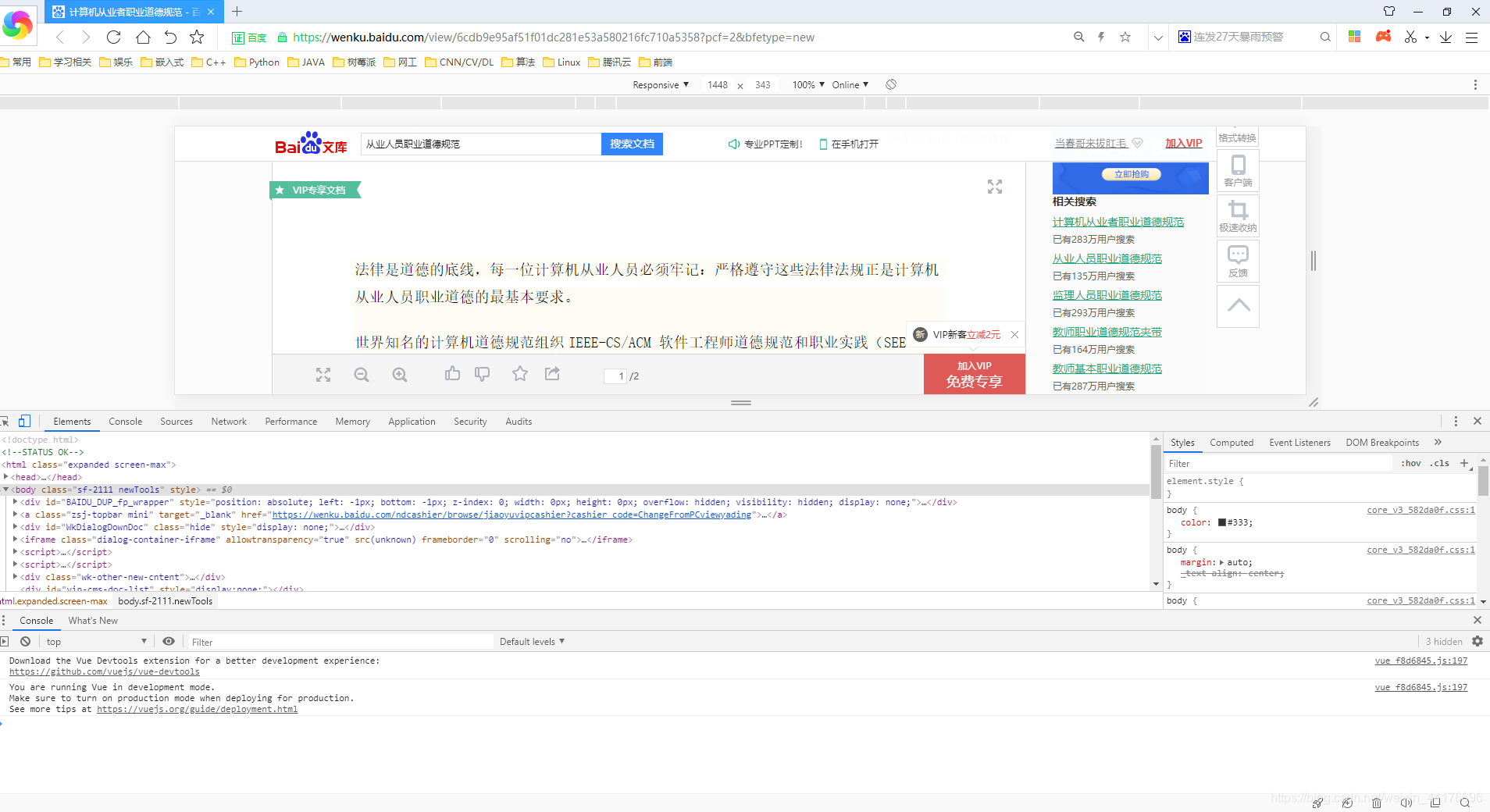Image resolution: width=1490 pixels, height=812 pixels.
Task: Show more Styles pane tabs chevron
Action: click(x=1438, y=442)
